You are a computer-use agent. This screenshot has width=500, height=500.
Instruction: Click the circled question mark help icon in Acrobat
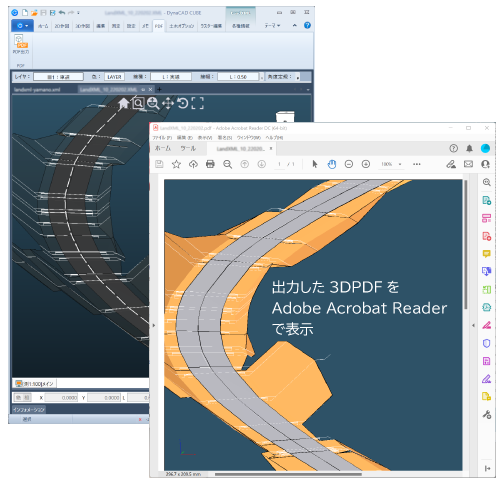pos(453,148)
